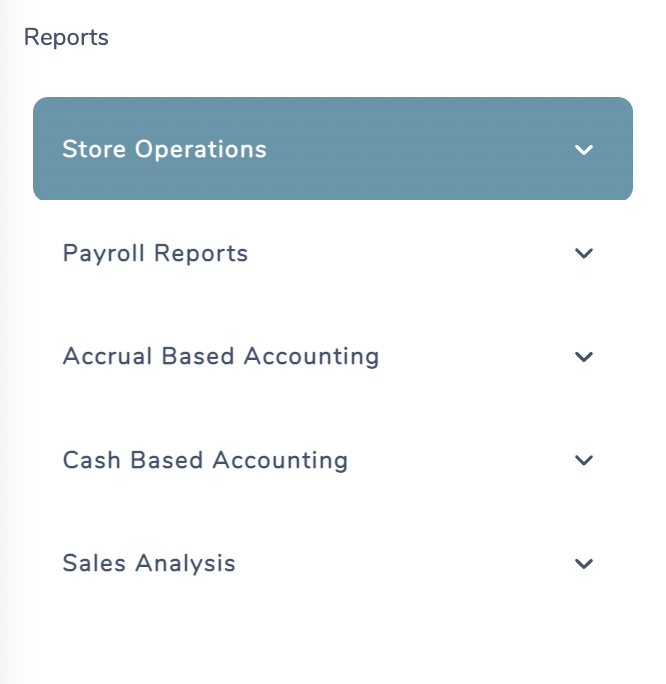Select the Payroll Reports menu label
This screenshot has width=666, height=684.
point(155,254)
